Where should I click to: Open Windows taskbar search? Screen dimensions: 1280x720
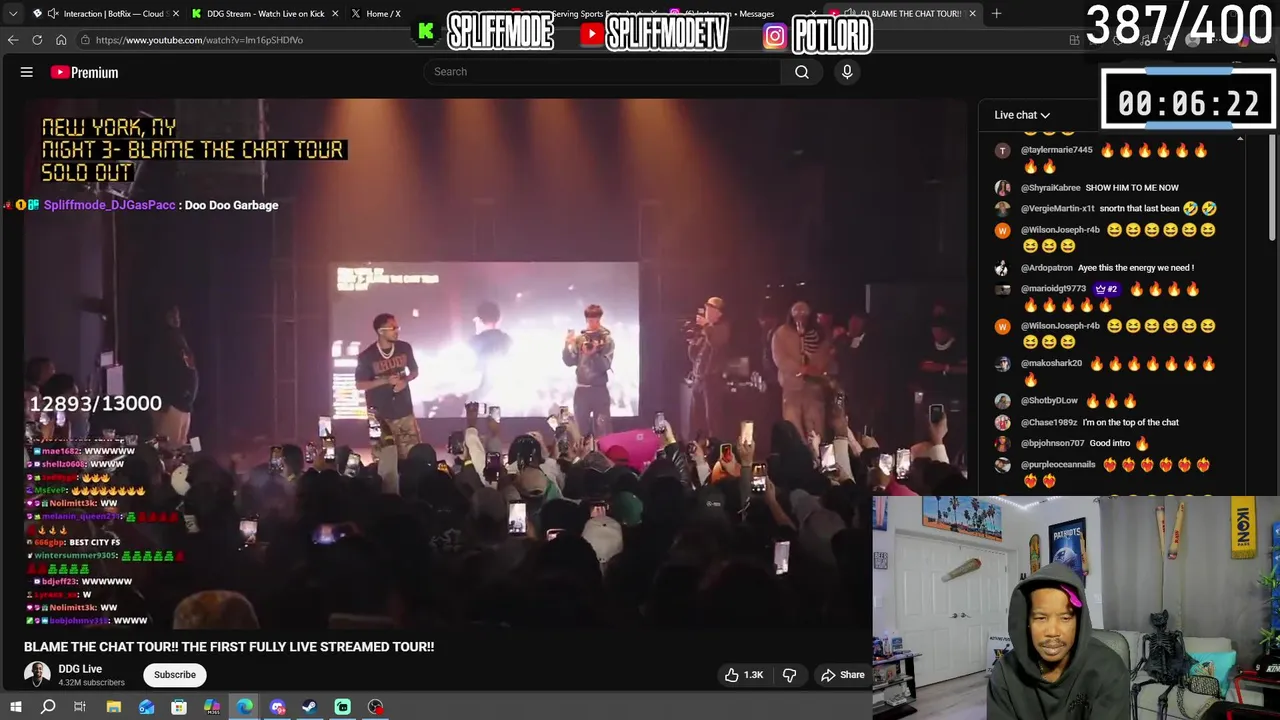point(47,707)
